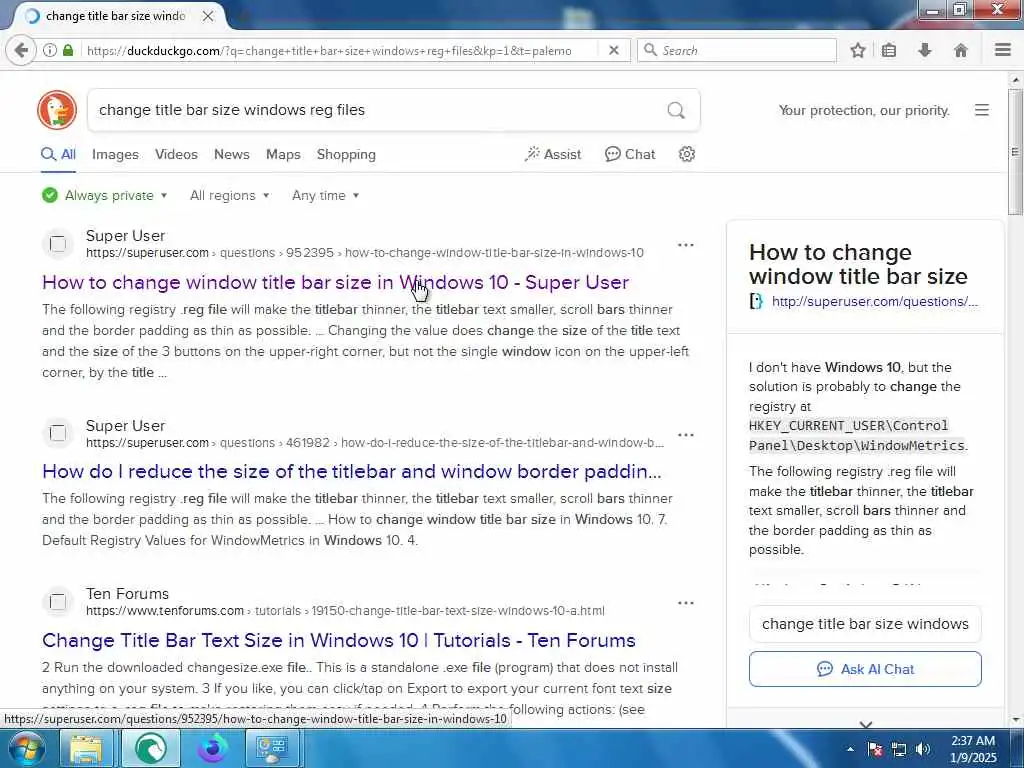The width and height of the screenshot is (1024, 768).
Task: Click the taskbar clock showing 2:37 AM
Action: [972, 749]
